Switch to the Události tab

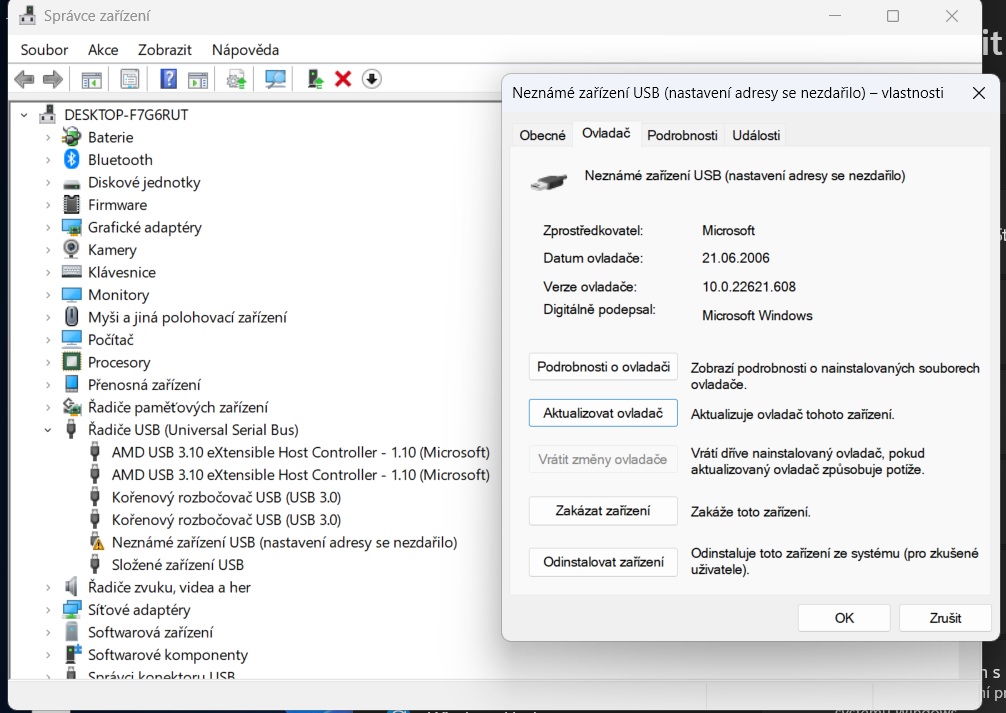pyautogui.click(x=756, y=135)
